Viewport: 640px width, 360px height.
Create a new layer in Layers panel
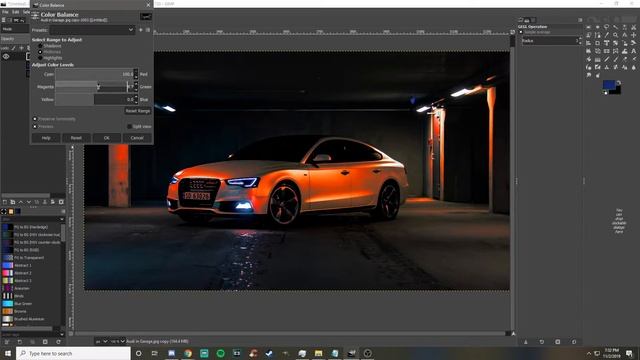click(x=4, y=202)
